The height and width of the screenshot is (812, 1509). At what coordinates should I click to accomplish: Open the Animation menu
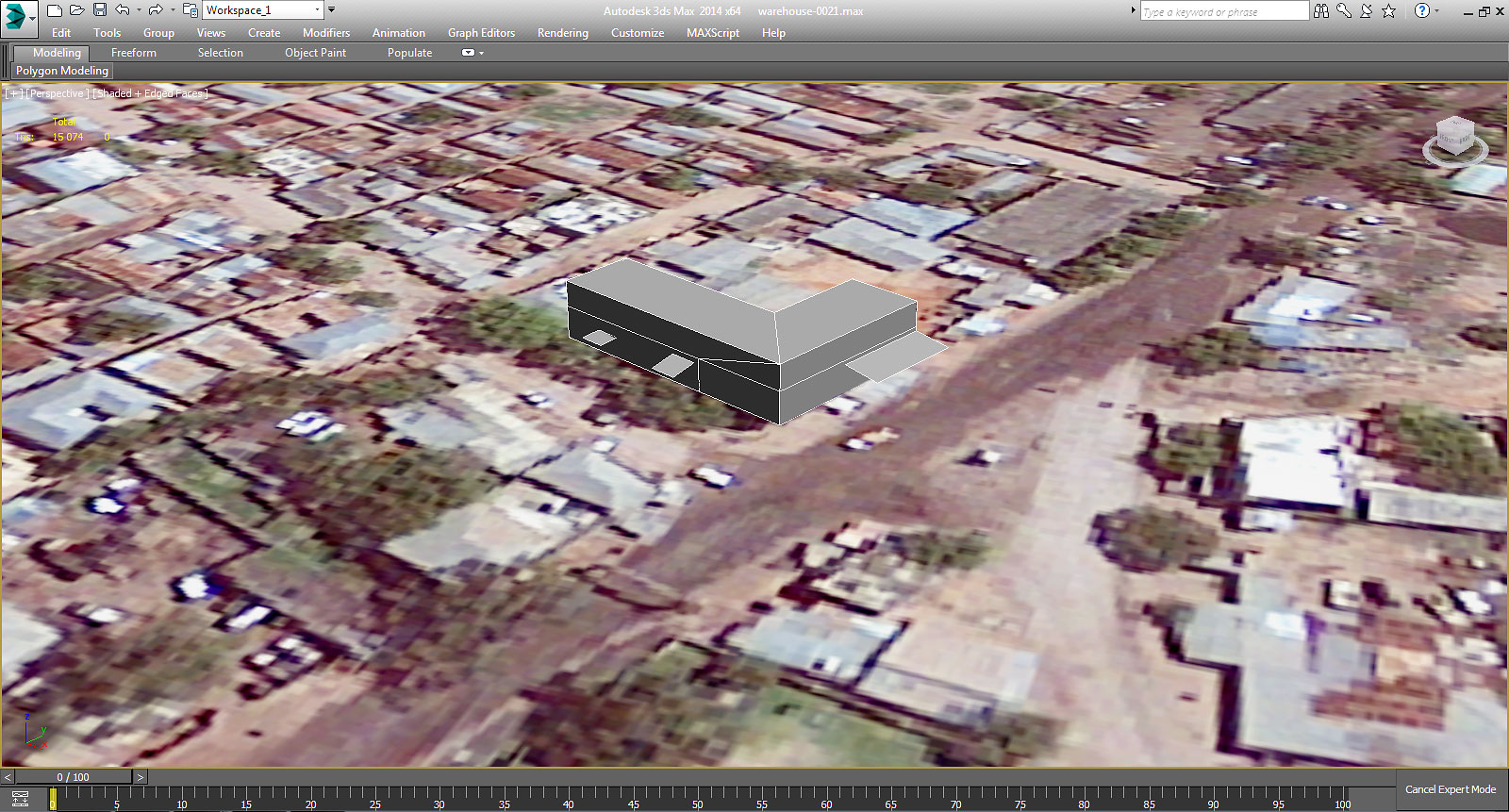[399, 33]
